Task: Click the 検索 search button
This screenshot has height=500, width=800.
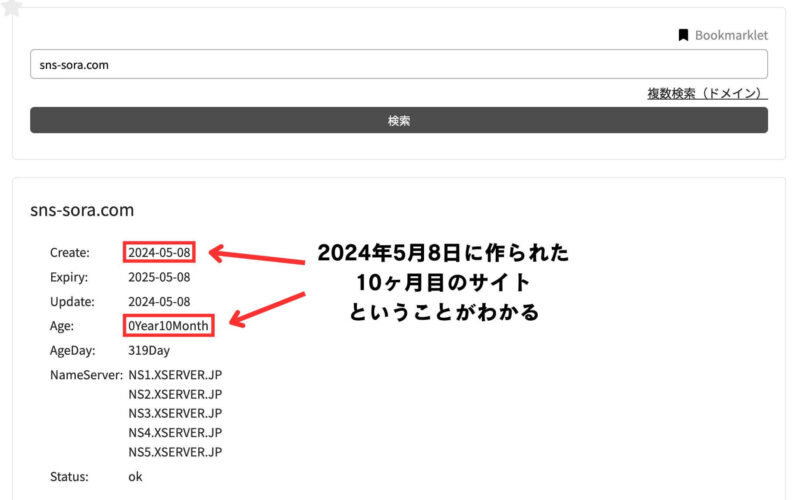Action: tap(398, 120)
